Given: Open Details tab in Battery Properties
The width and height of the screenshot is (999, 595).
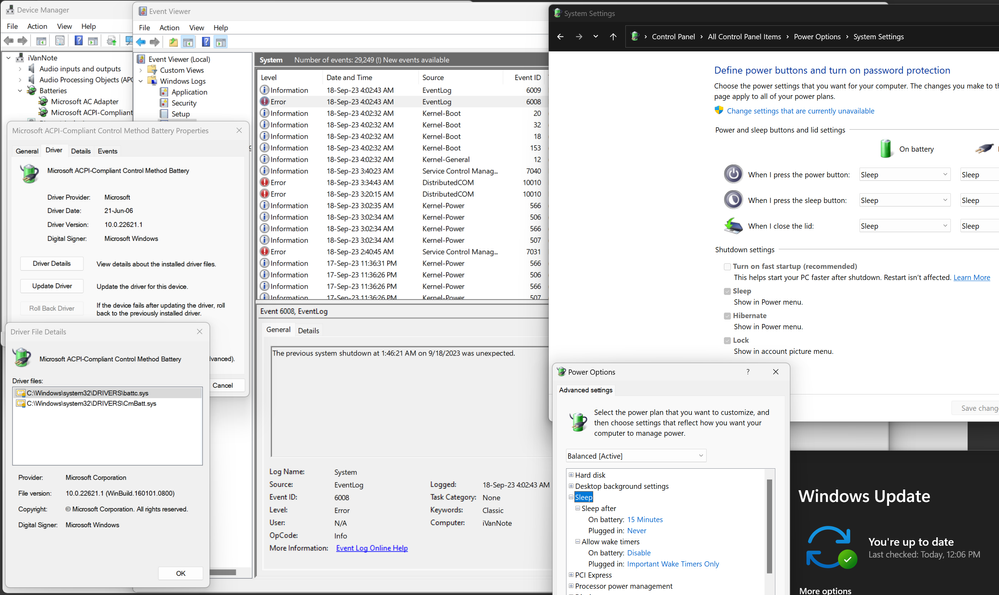Looking at the screenshot, I should (x=80, y=151).
